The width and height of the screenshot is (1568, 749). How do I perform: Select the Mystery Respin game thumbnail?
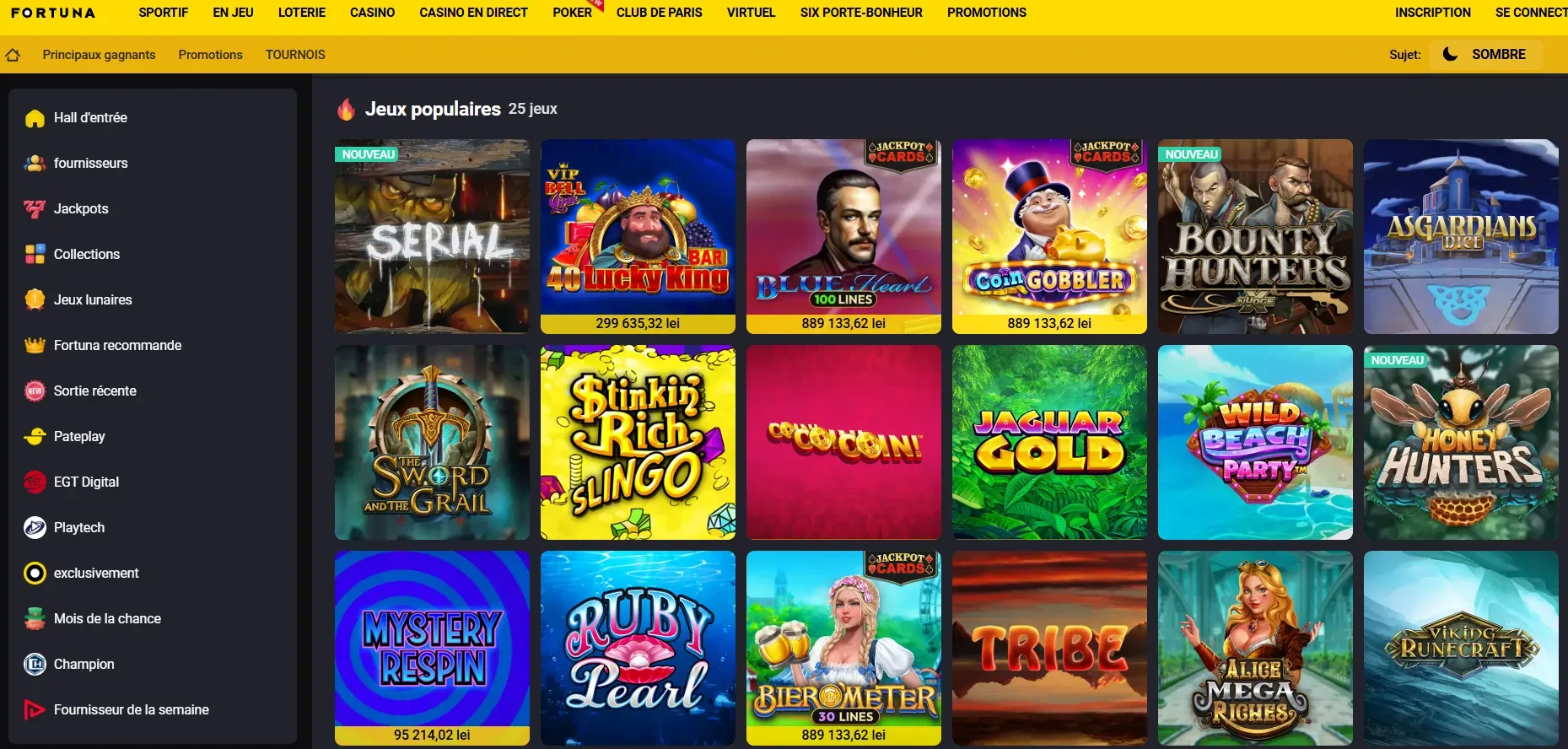click(432, 648)
